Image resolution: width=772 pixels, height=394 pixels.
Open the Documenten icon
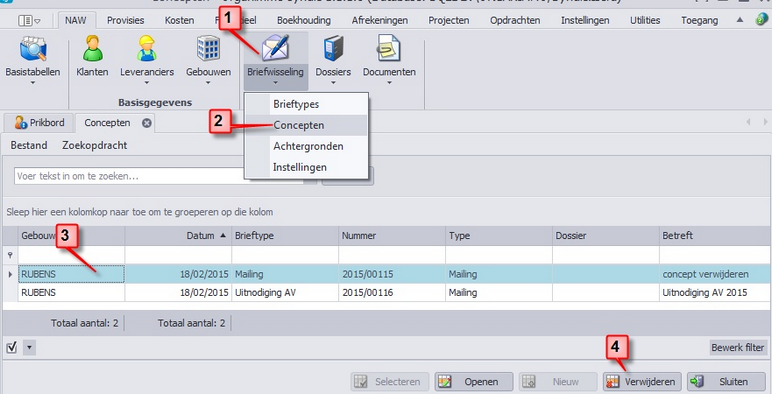pos(389,49)
